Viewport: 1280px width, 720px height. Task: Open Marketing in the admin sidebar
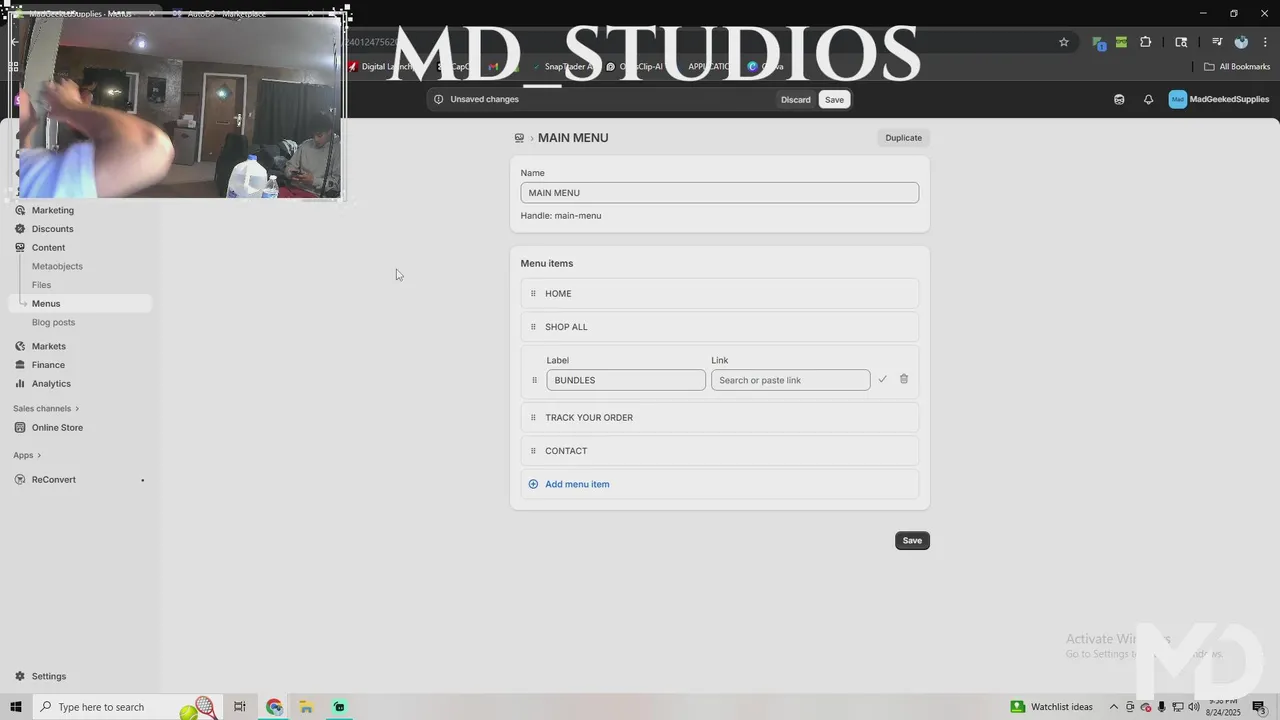point(52,210)
